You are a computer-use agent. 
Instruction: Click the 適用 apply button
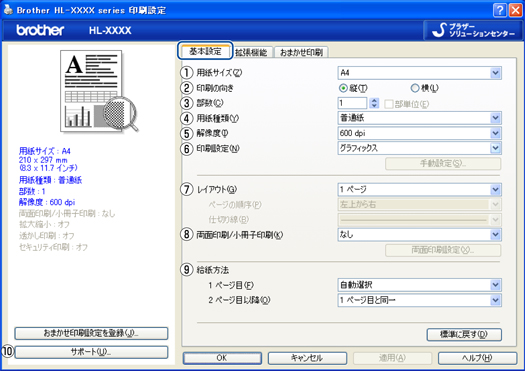(392, 358)
